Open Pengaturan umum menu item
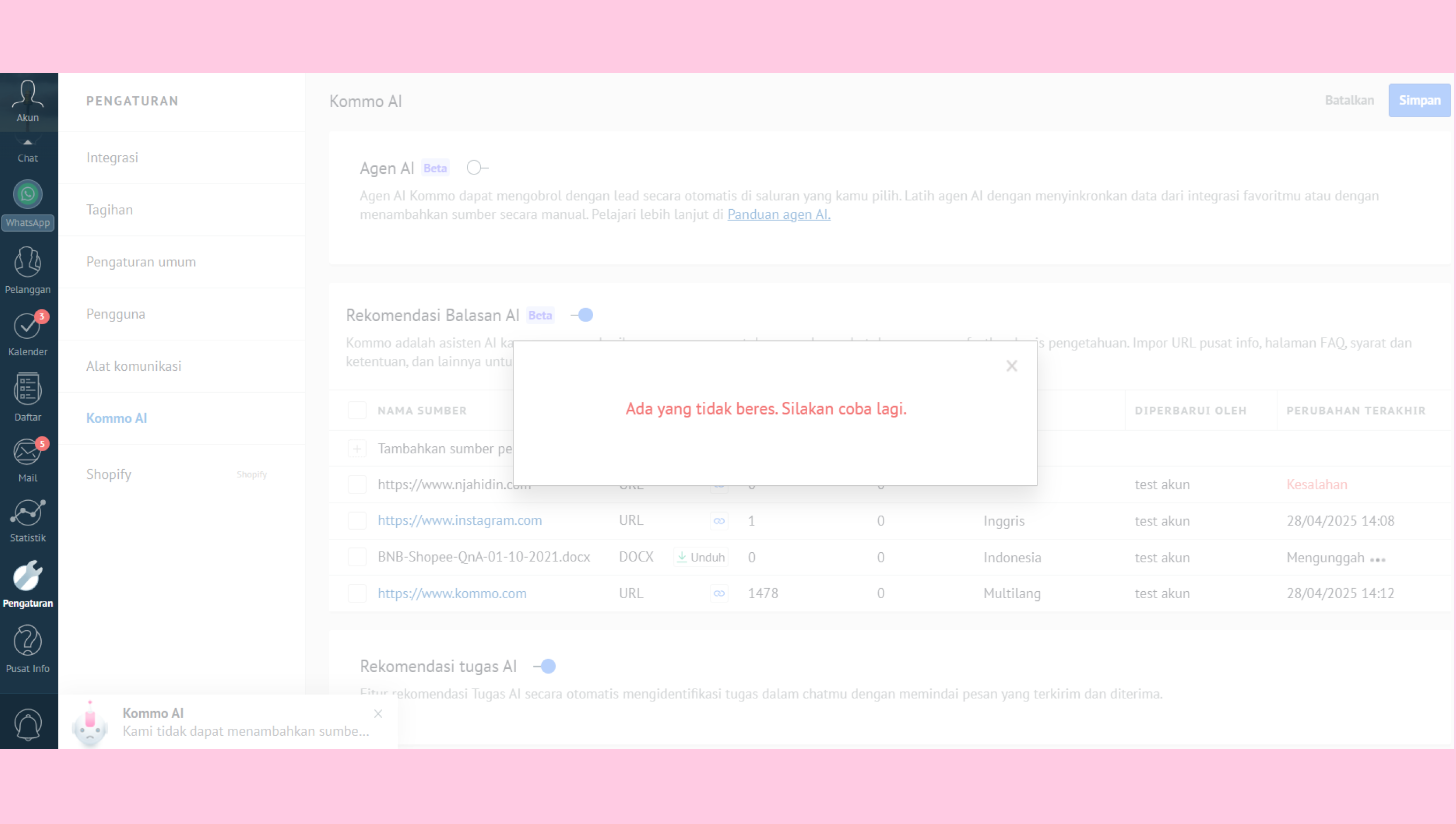Image resolution: width=1456 pixels, height=824 pixels. [181, 262]
